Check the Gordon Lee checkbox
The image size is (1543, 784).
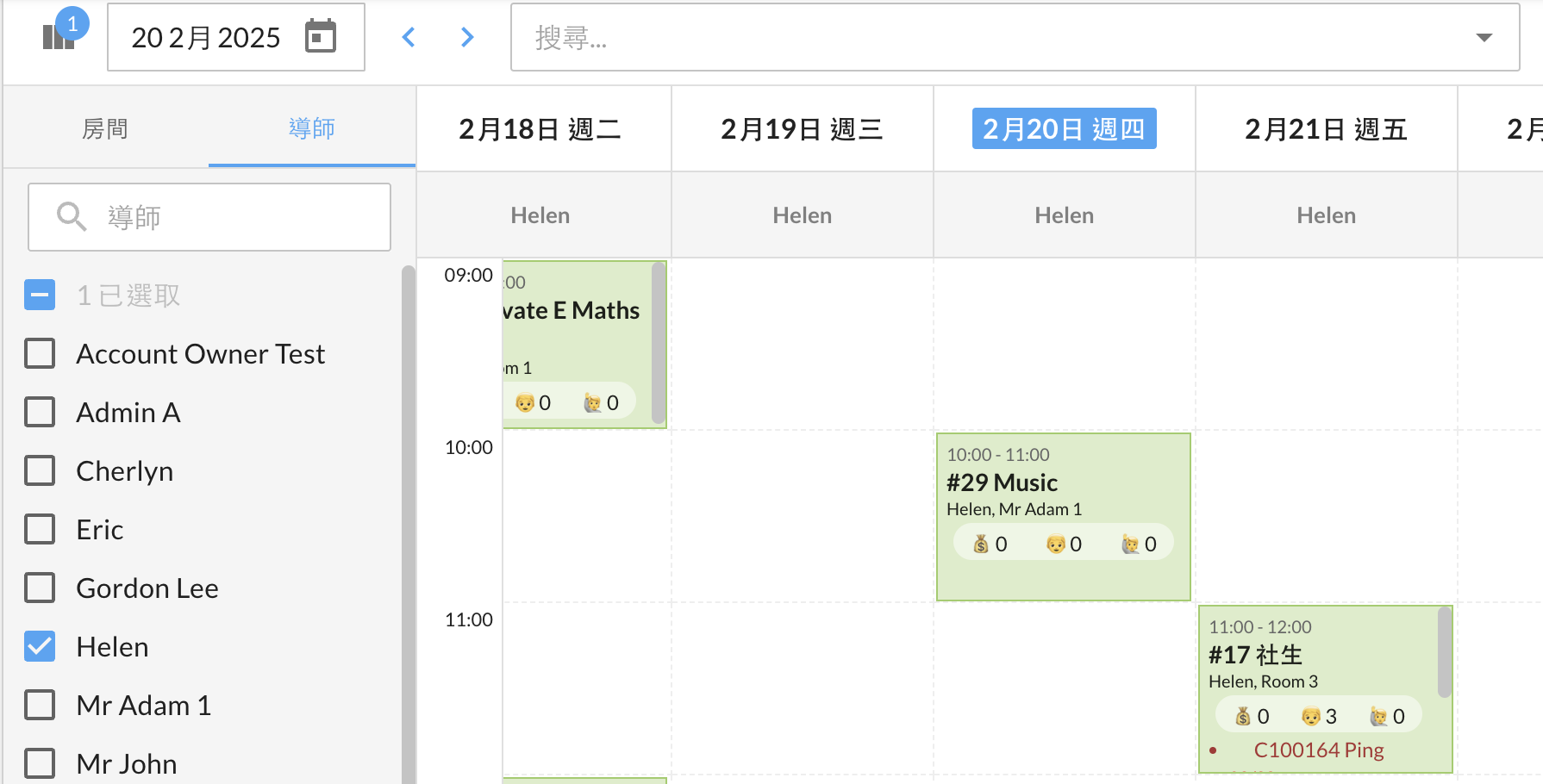[x=40, y=588]
